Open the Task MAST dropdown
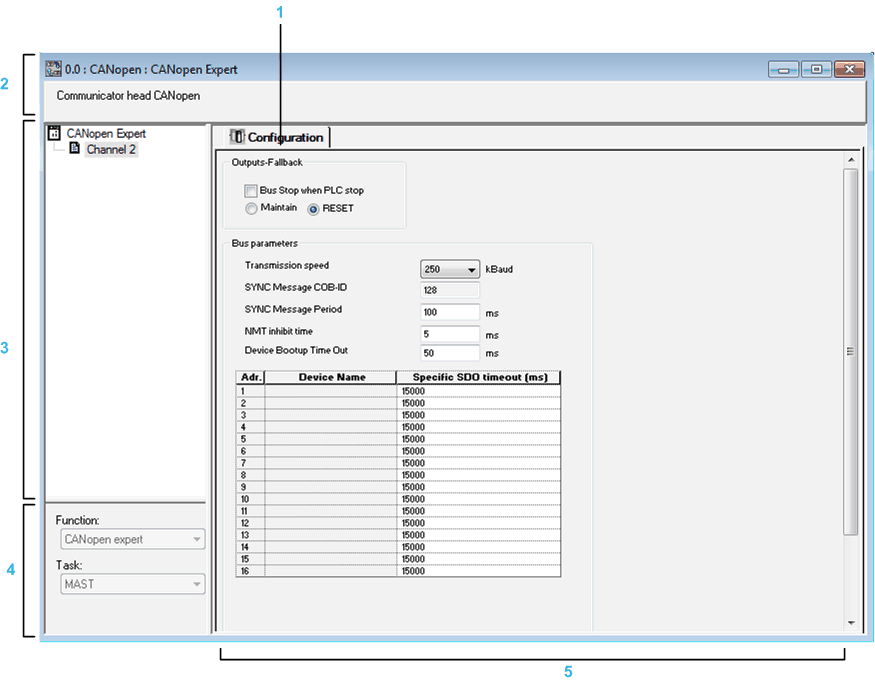 tap(132, 584)
